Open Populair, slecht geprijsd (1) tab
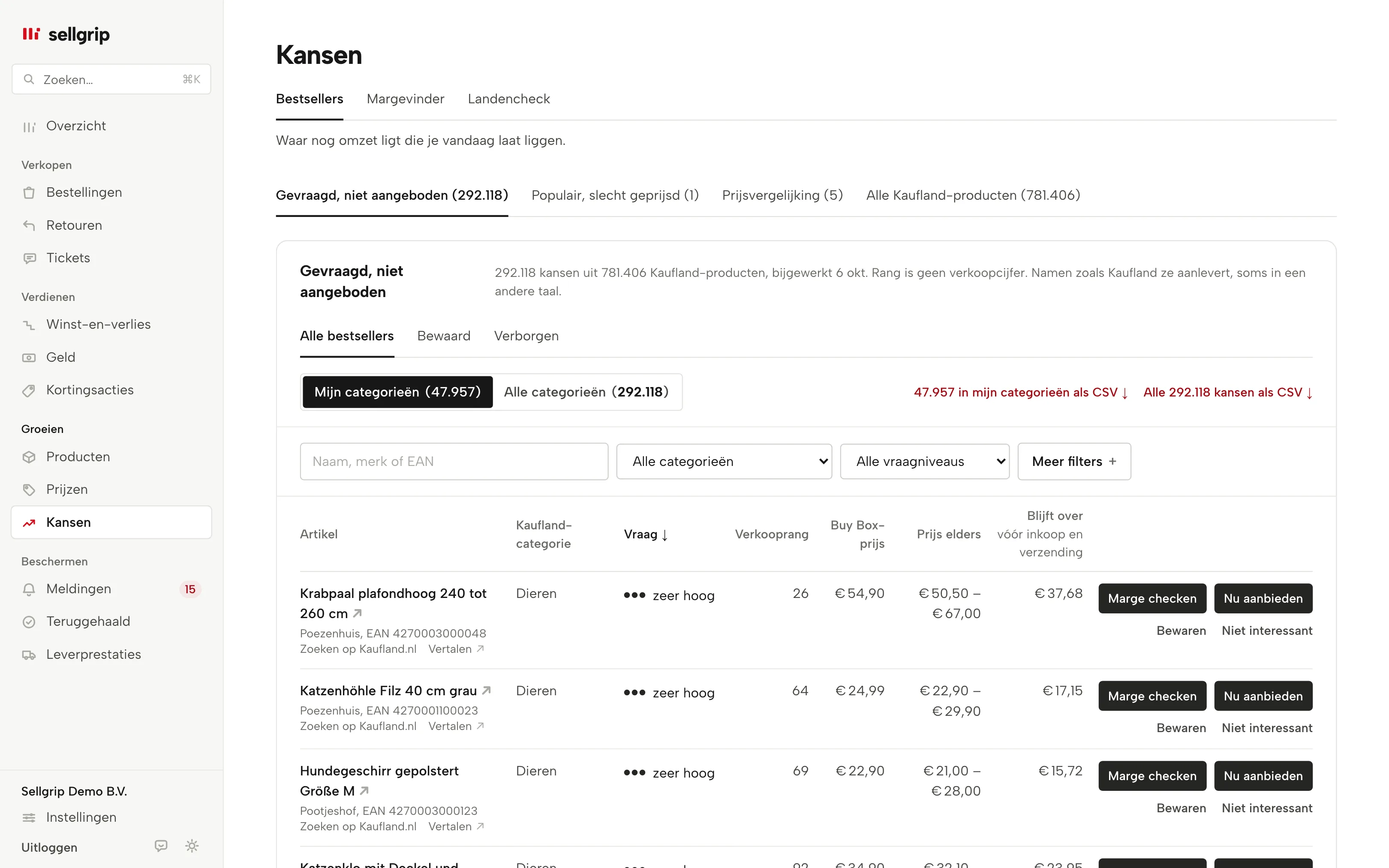 pos(615,195)
